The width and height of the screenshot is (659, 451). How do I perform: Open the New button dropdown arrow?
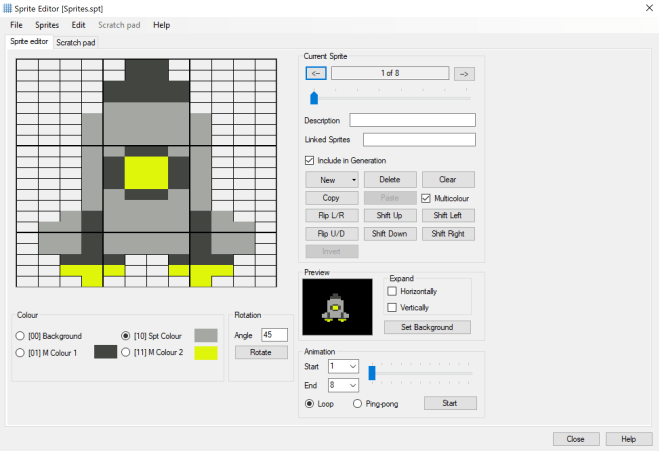click(354, 180)
